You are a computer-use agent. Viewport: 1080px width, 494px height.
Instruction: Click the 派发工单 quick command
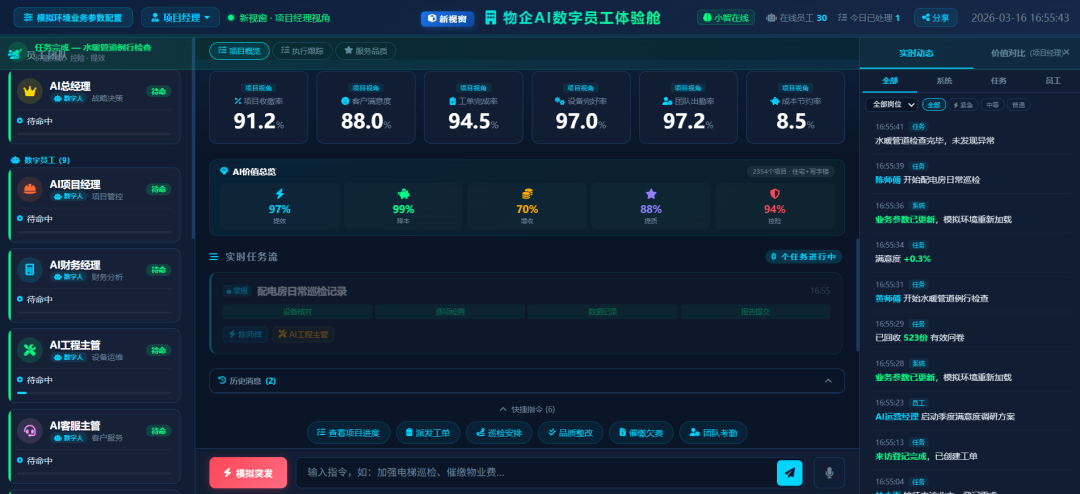[x=428, y=433]
